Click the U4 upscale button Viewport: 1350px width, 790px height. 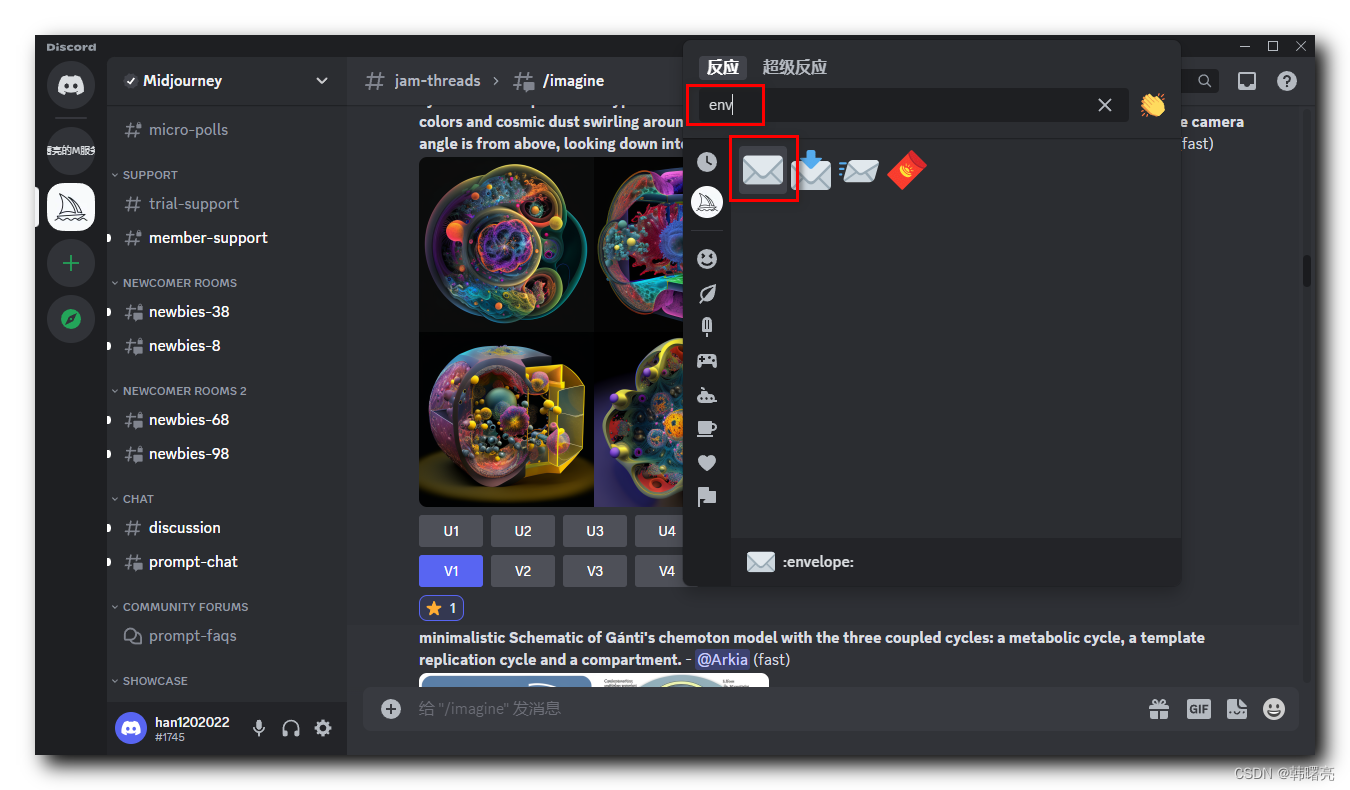(x=660, y=531)
